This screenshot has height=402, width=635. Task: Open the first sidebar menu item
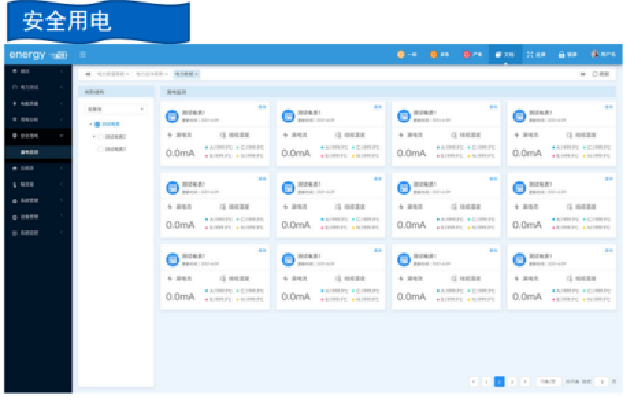coord(38,71)
